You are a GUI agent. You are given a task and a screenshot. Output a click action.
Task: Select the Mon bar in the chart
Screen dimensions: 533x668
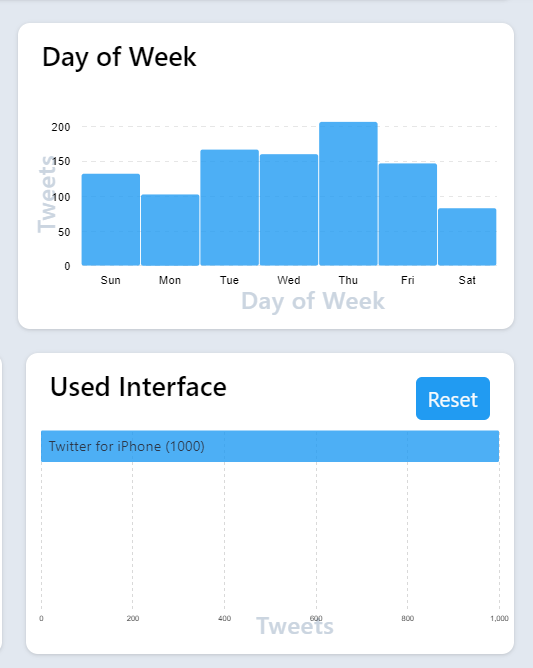[170, 230]
